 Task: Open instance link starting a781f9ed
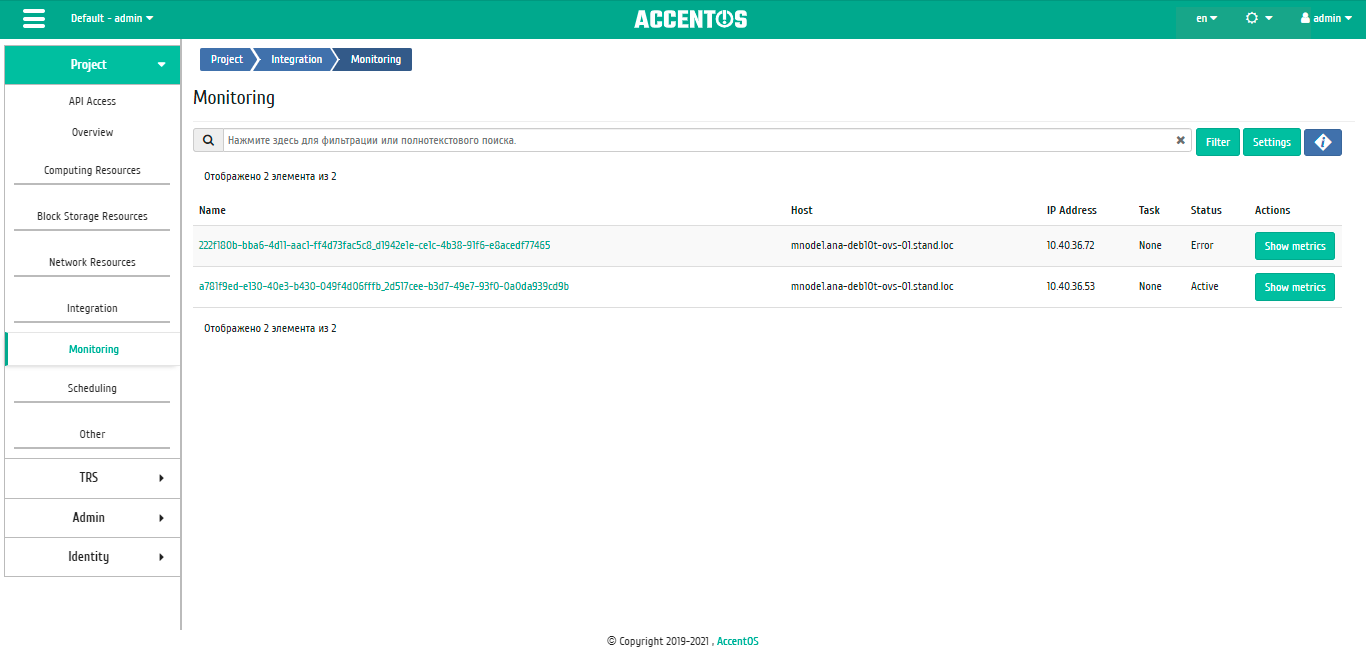click(x=384, y=286)
